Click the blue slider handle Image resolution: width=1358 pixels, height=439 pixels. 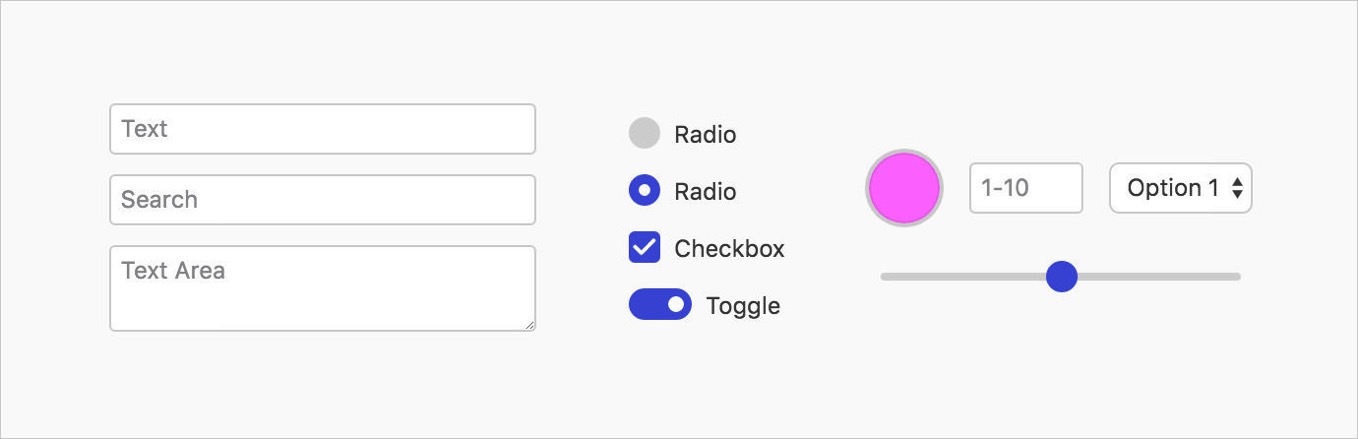1061,277
